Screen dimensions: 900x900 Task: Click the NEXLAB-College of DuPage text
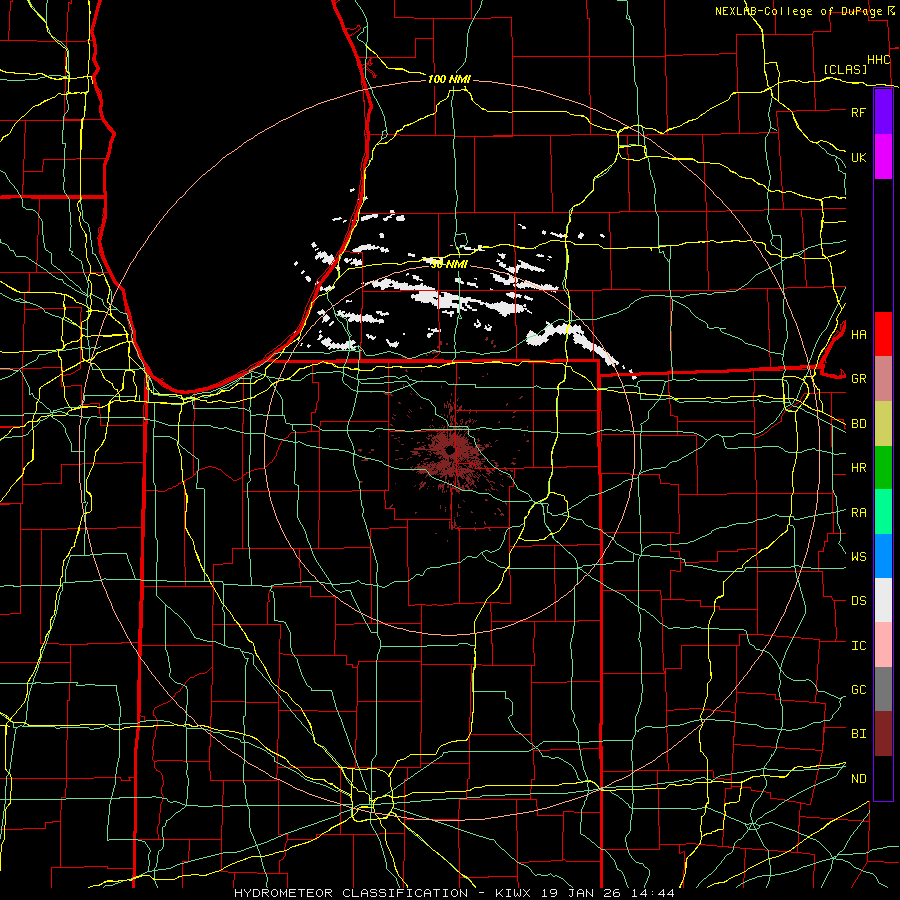pyautogui.click(x=799, y=11)
